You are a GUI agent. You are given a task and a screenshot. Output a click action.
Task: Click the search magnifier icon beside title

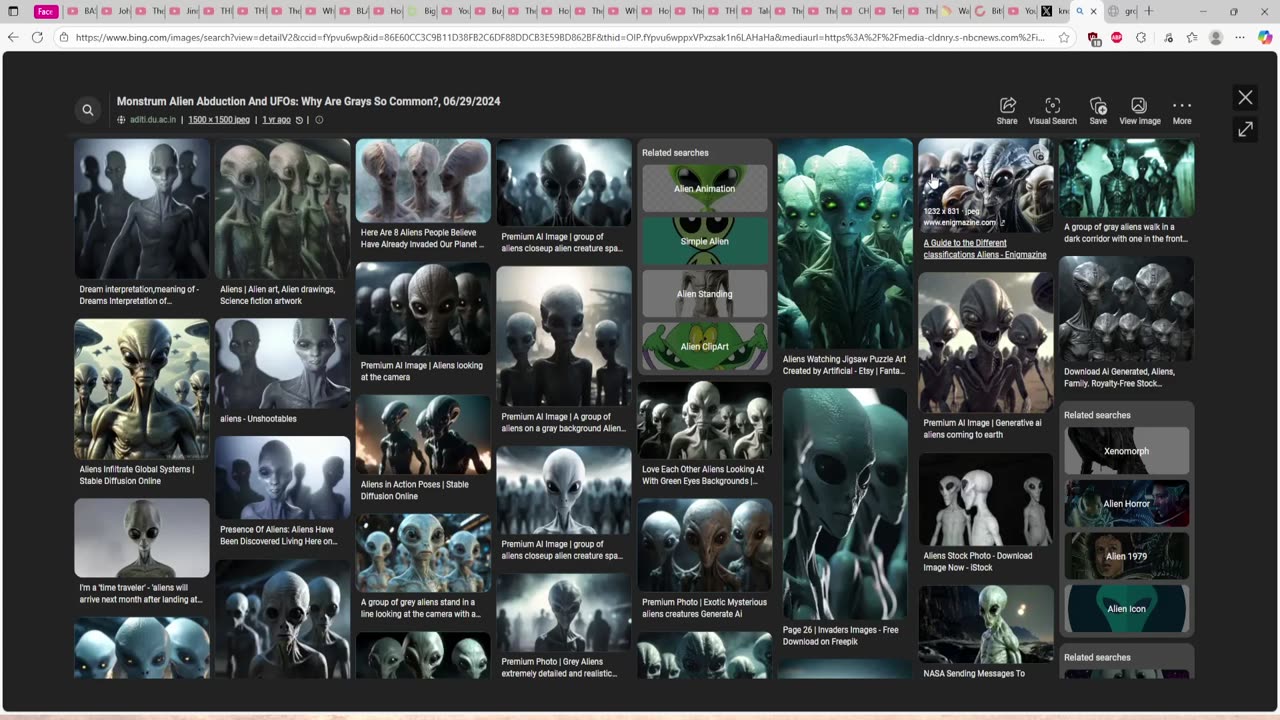[x=88, y=110]
